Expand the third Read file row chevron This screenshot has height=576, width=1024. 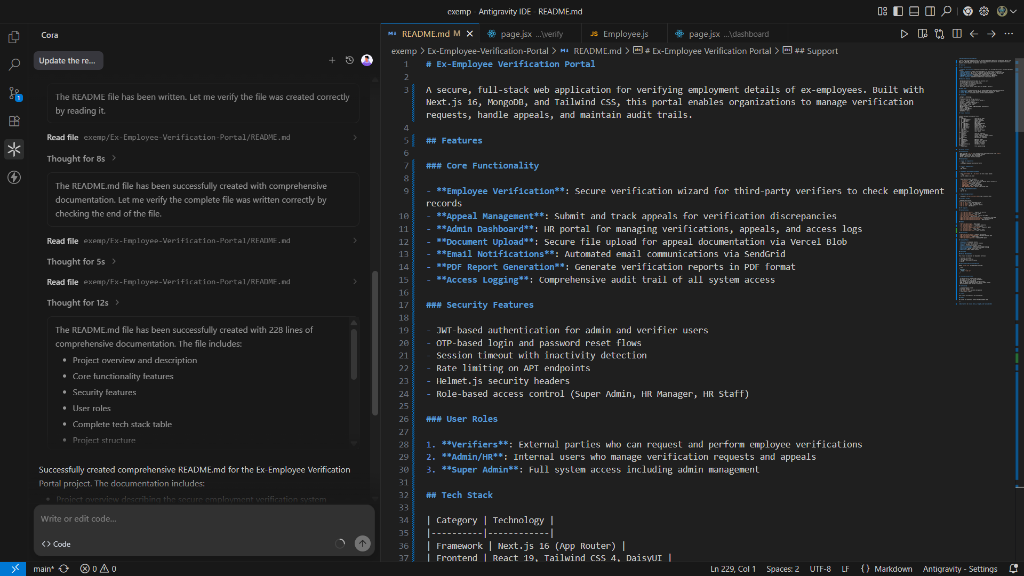(355, 282)
